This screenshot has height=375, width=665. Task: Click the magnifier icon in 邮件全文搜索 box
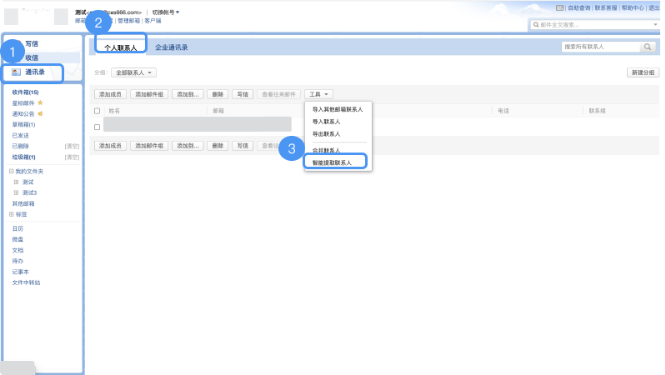pos(536,25)
